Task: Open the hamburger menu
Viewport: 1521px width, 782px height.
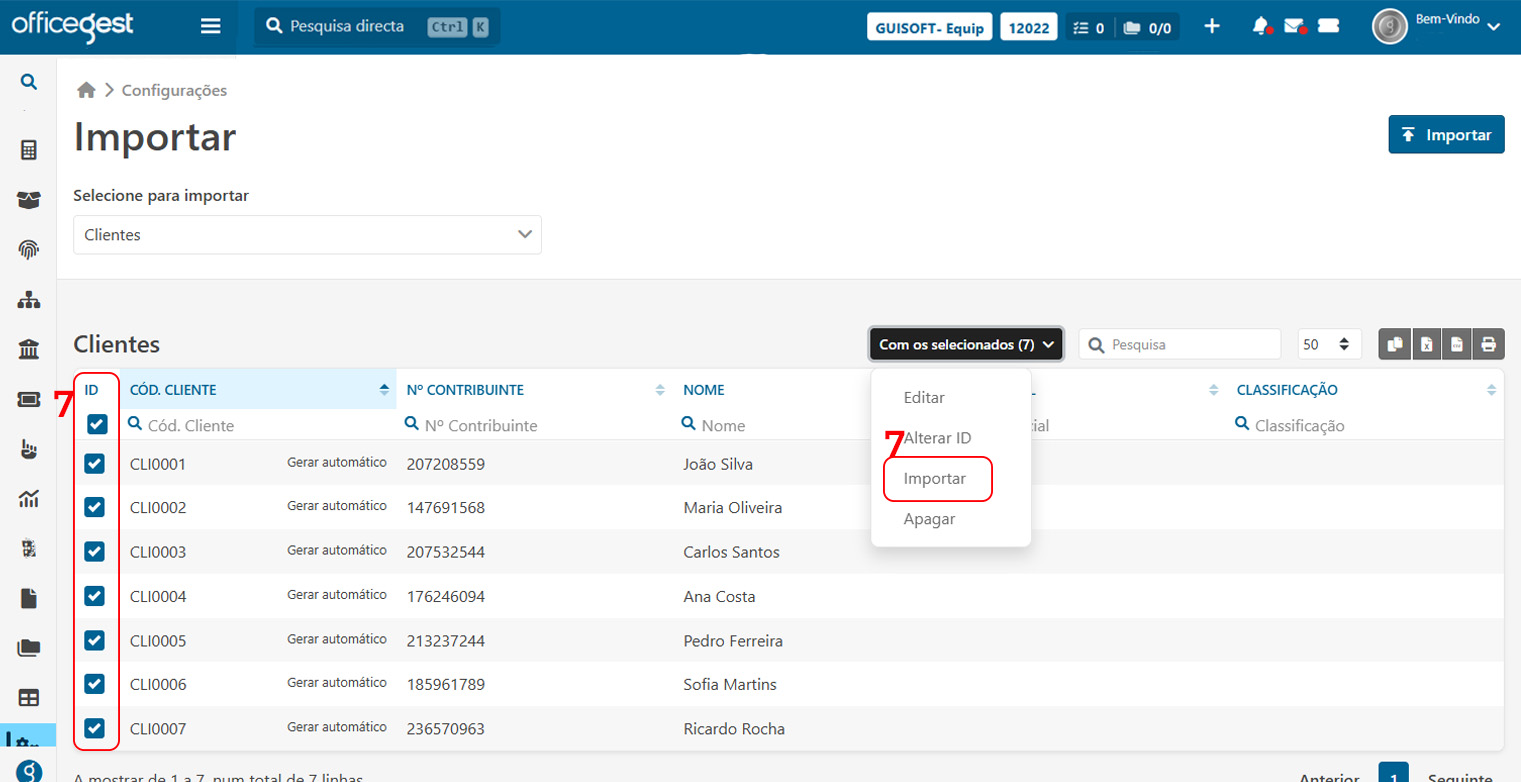Action: [x=210, y=27]
